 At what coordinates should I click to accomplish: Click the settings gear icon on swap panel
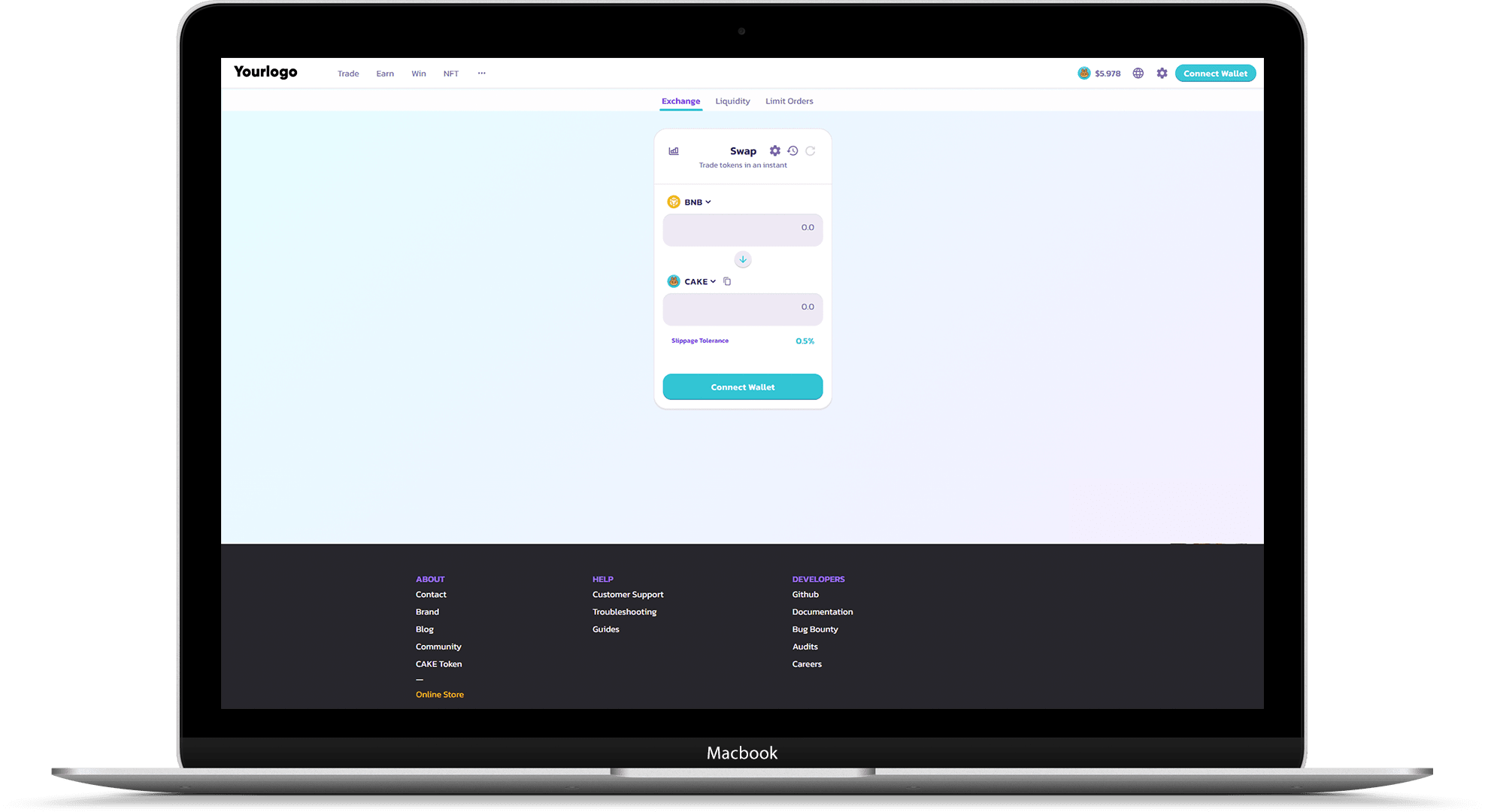[777, 150]
